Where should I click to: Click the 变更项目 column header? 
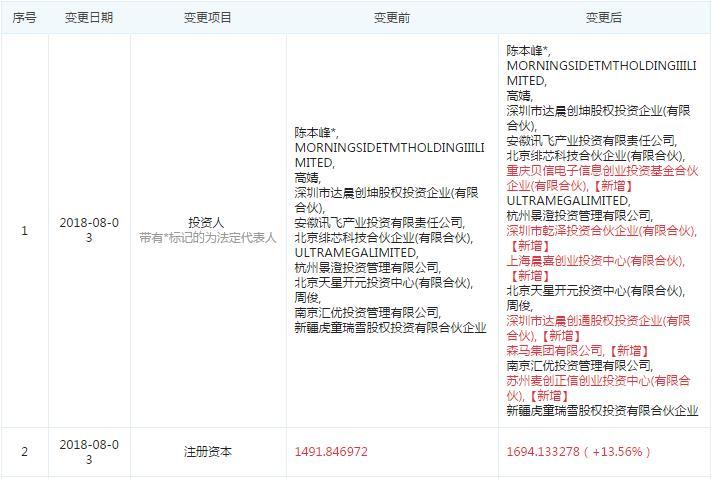tap(208, 18)
